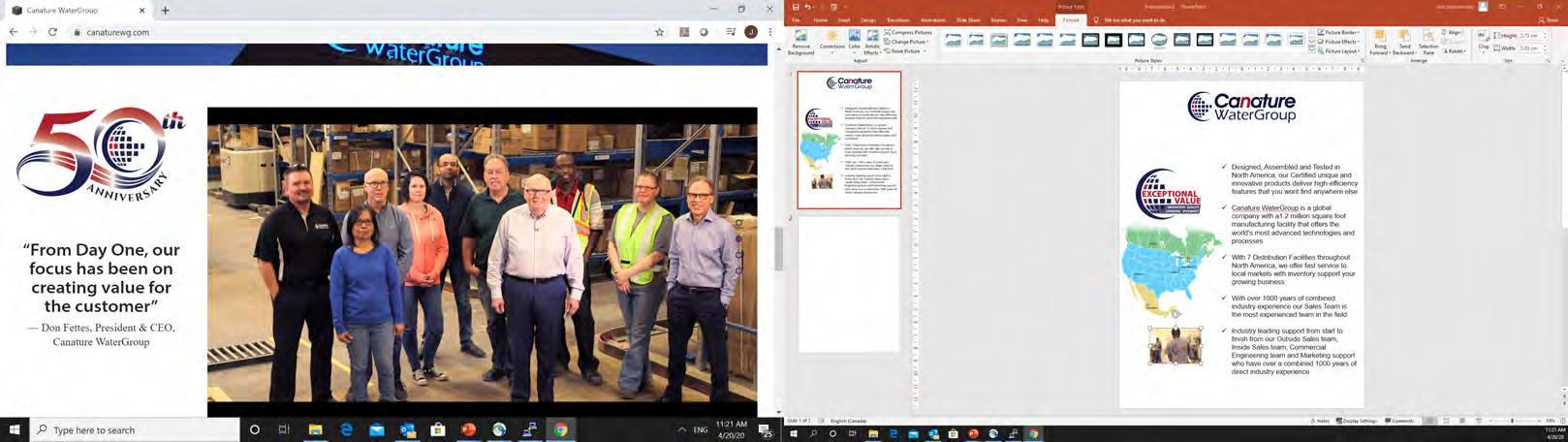Open the Picture Border dropdown
This screenshot has width=1568, height=442.
coord(1338,32)
